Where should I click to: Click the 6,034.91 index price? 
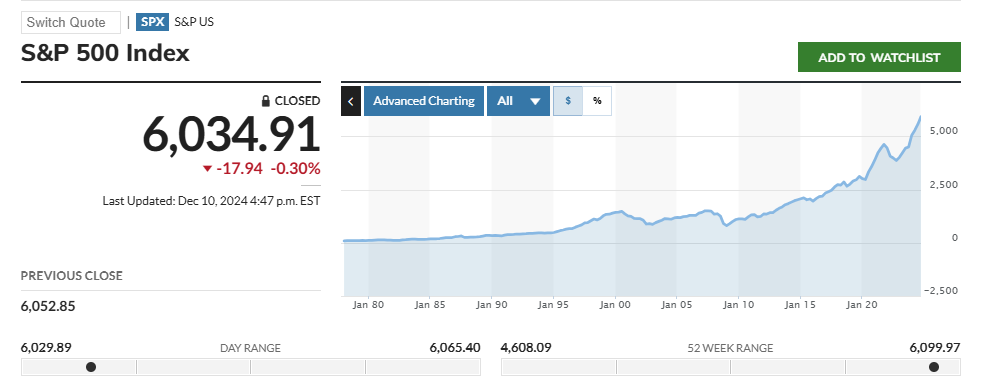pos(231,135)
